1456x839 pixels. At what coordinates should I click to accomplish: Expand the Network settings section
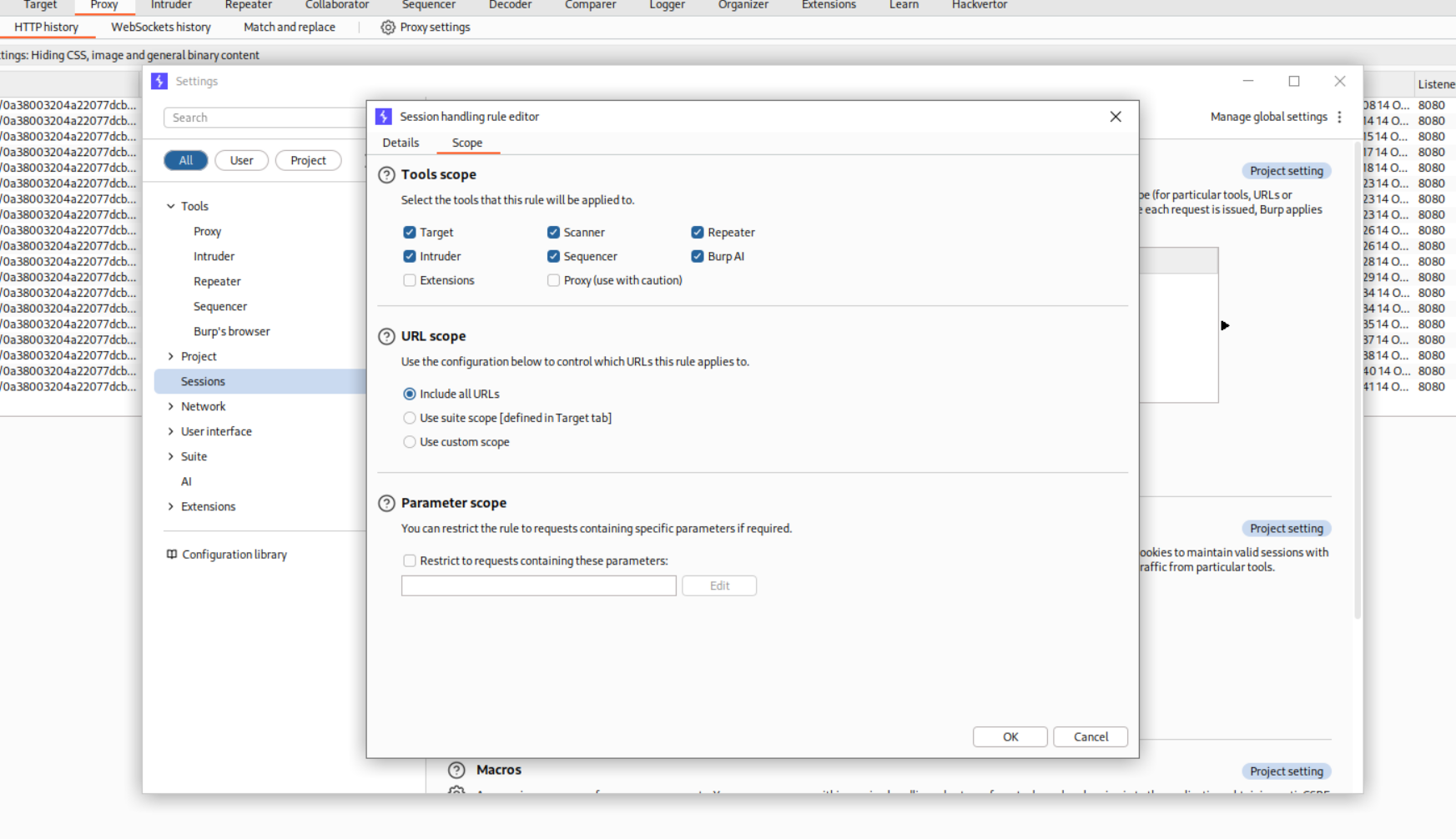coord(171,407)
